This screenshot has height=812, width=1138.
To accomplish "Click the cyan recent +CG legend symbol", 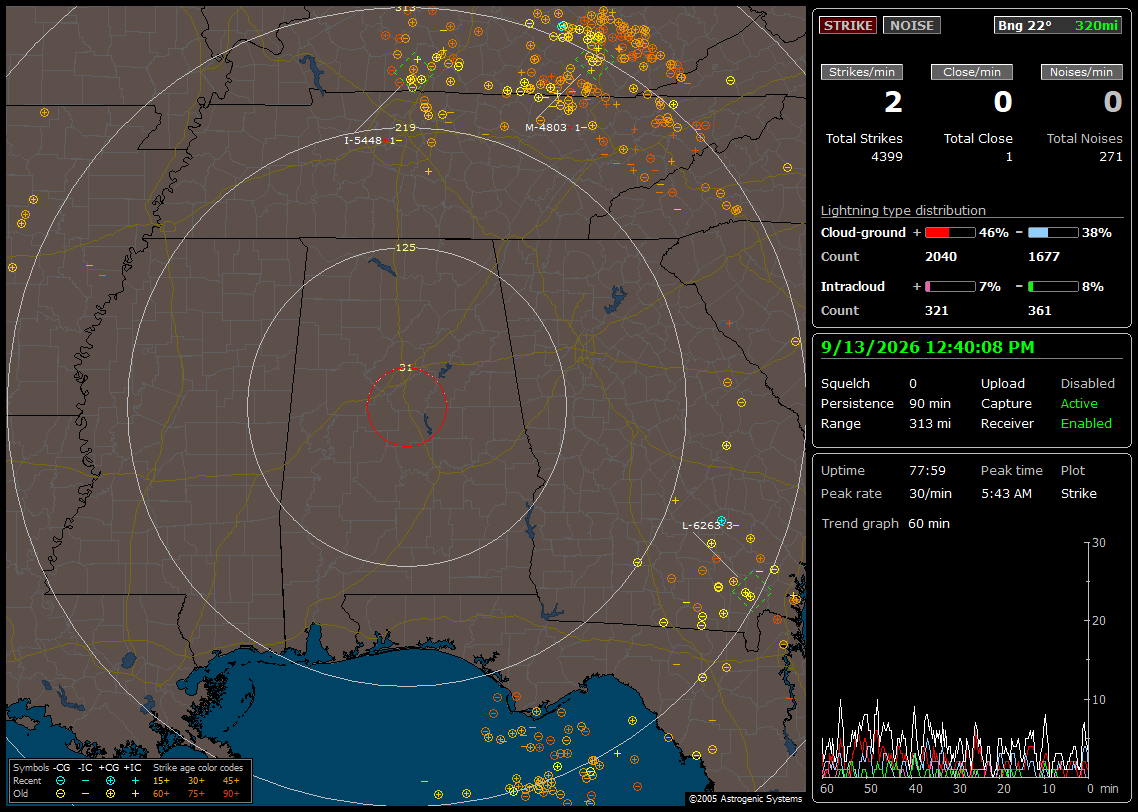I will [110, 781].
